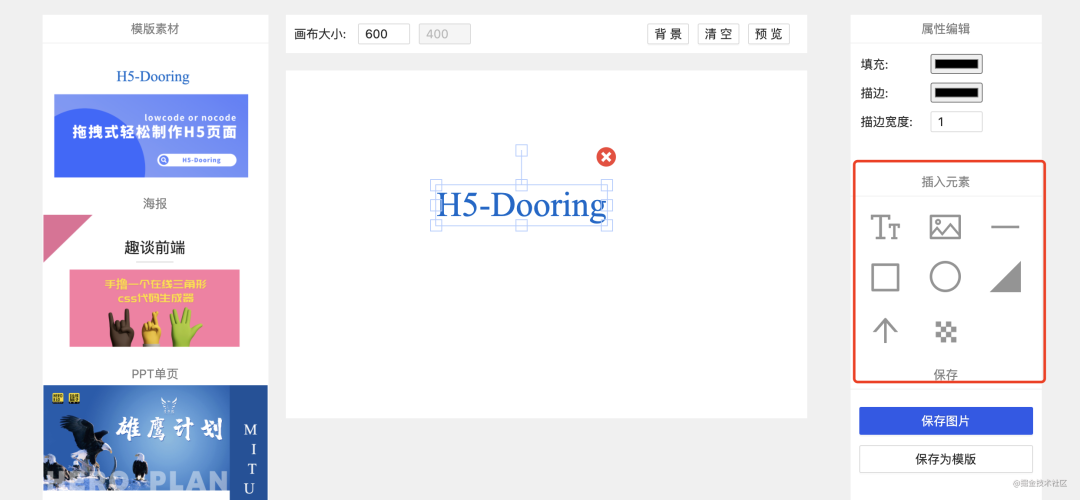Click the 保存为模版 button
This screenshot has width=1080, height=500.
[x=946, y=459]
